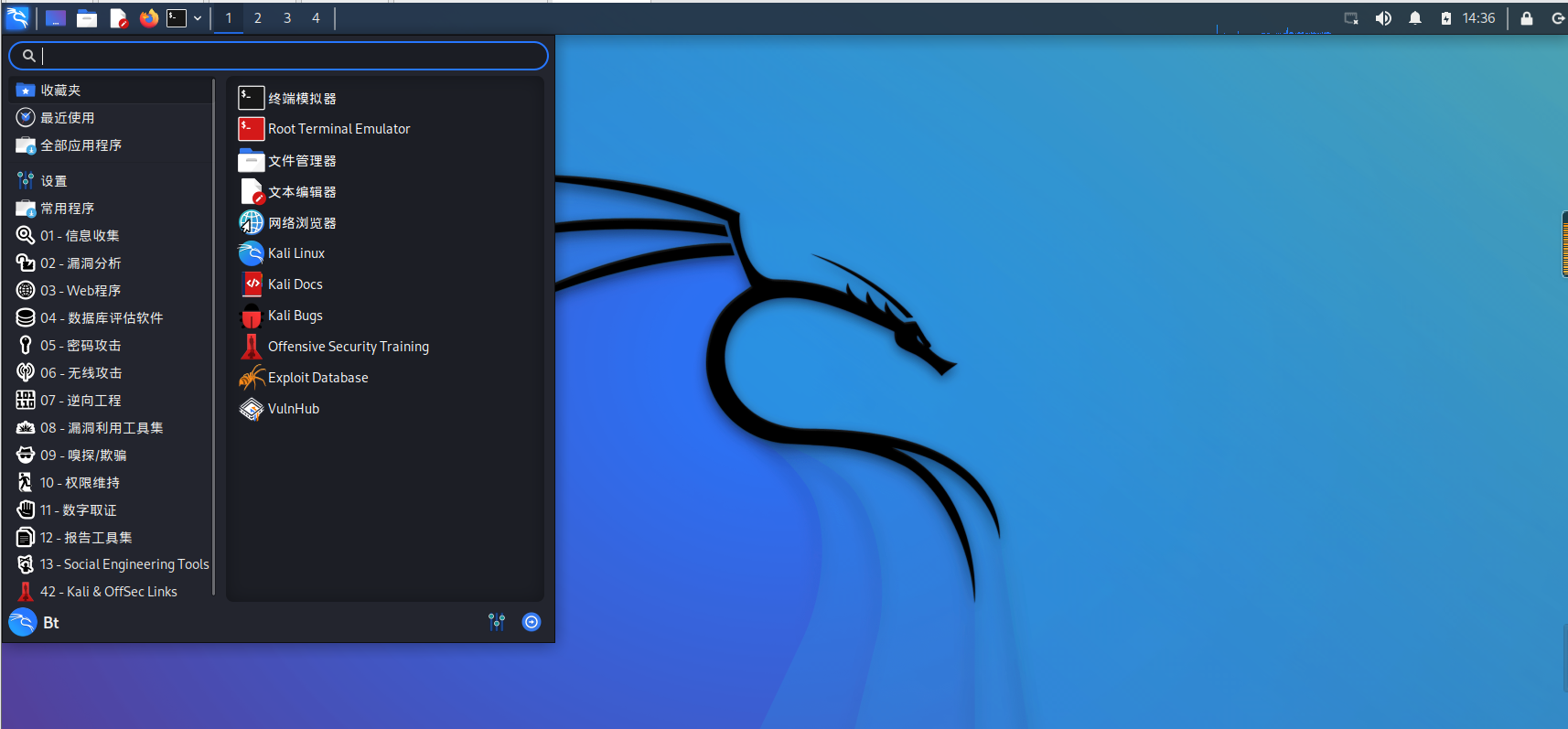Viewport: 1568px width, 729px height.
Task: Open Kali Bugs entry
Action: click(385, 316)
